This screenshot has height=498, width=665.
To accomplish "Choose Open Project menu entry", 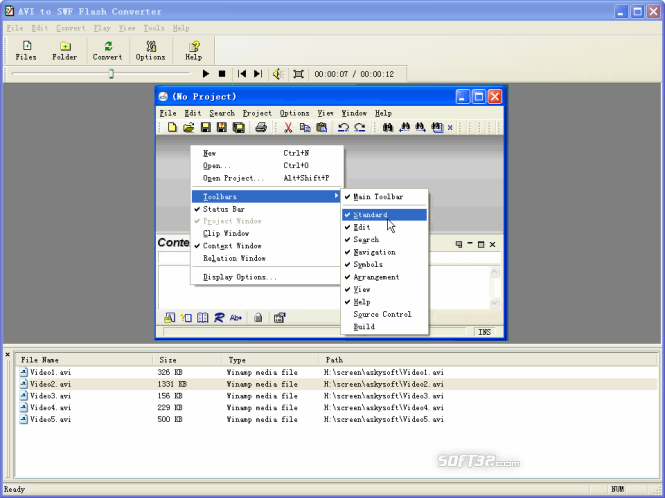I will point(266,178).
